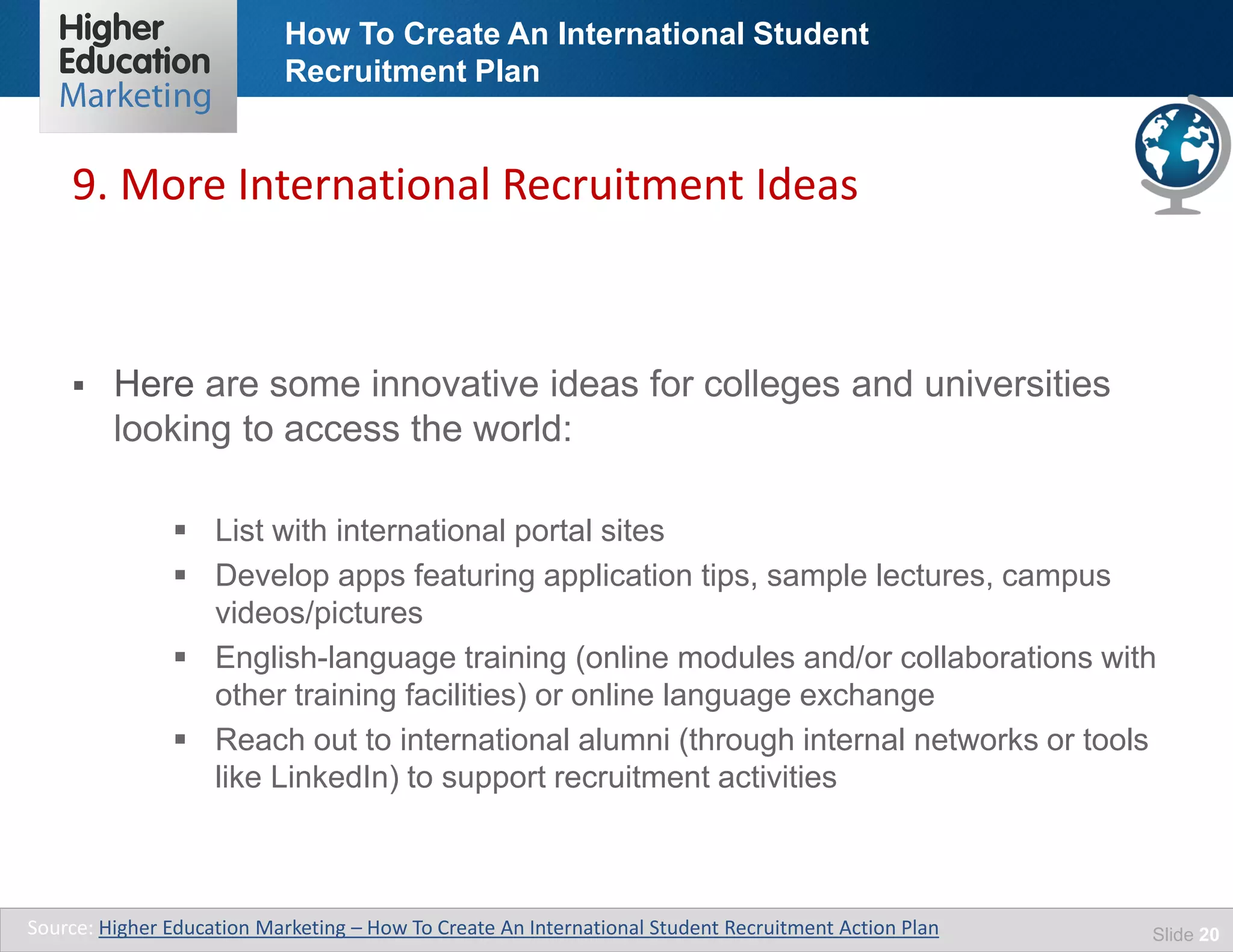This screenshot has height=952, width=1233.
Task: Click the bullet starting 'Reach out to international alumni'
Action: (x=682, y=758)
